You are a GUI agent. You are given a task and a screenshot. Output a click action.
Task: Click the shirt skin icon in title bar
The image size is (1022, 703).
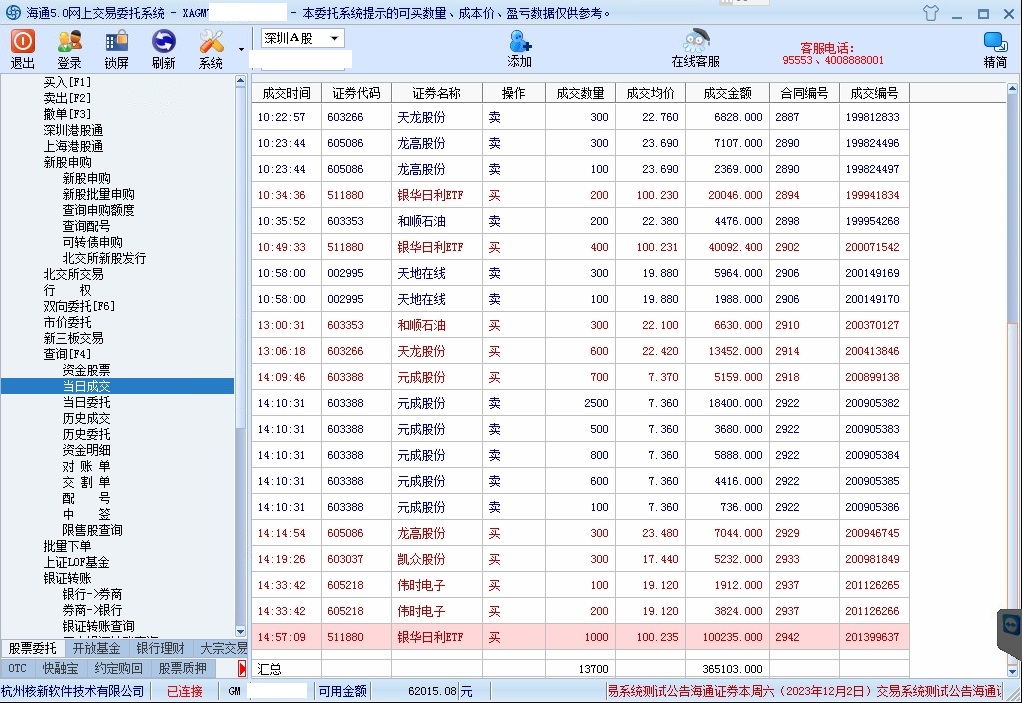[931, 13]
